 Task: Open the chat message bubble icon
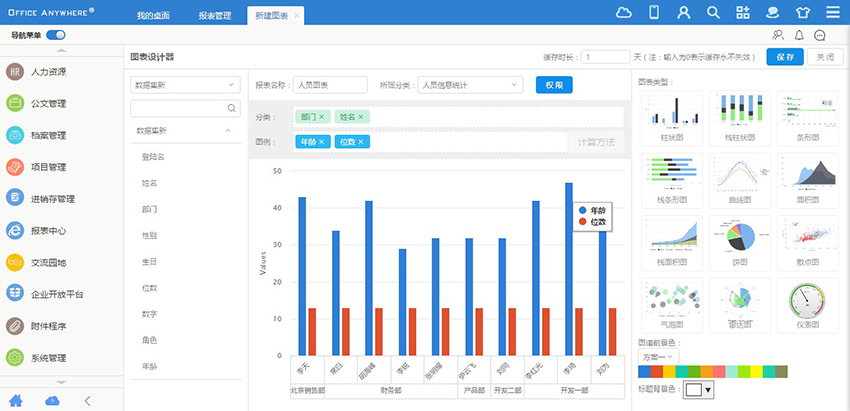click(x=820, y=35)
